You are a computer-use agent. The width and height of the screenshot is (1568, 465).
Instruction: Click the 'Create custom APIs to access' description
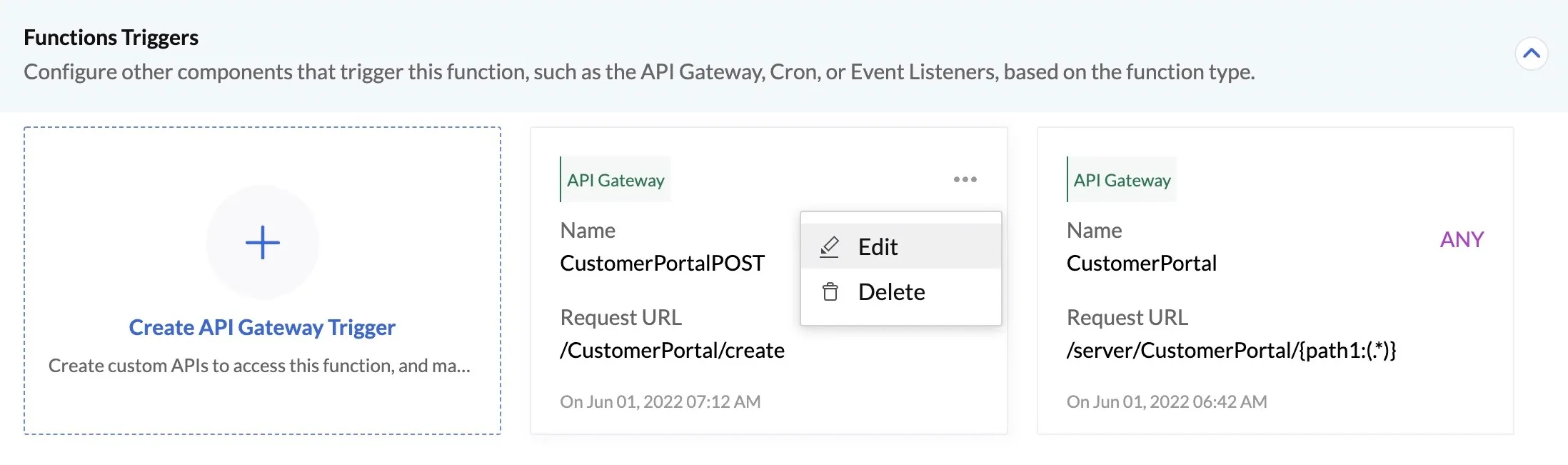(x=259, y=366)
